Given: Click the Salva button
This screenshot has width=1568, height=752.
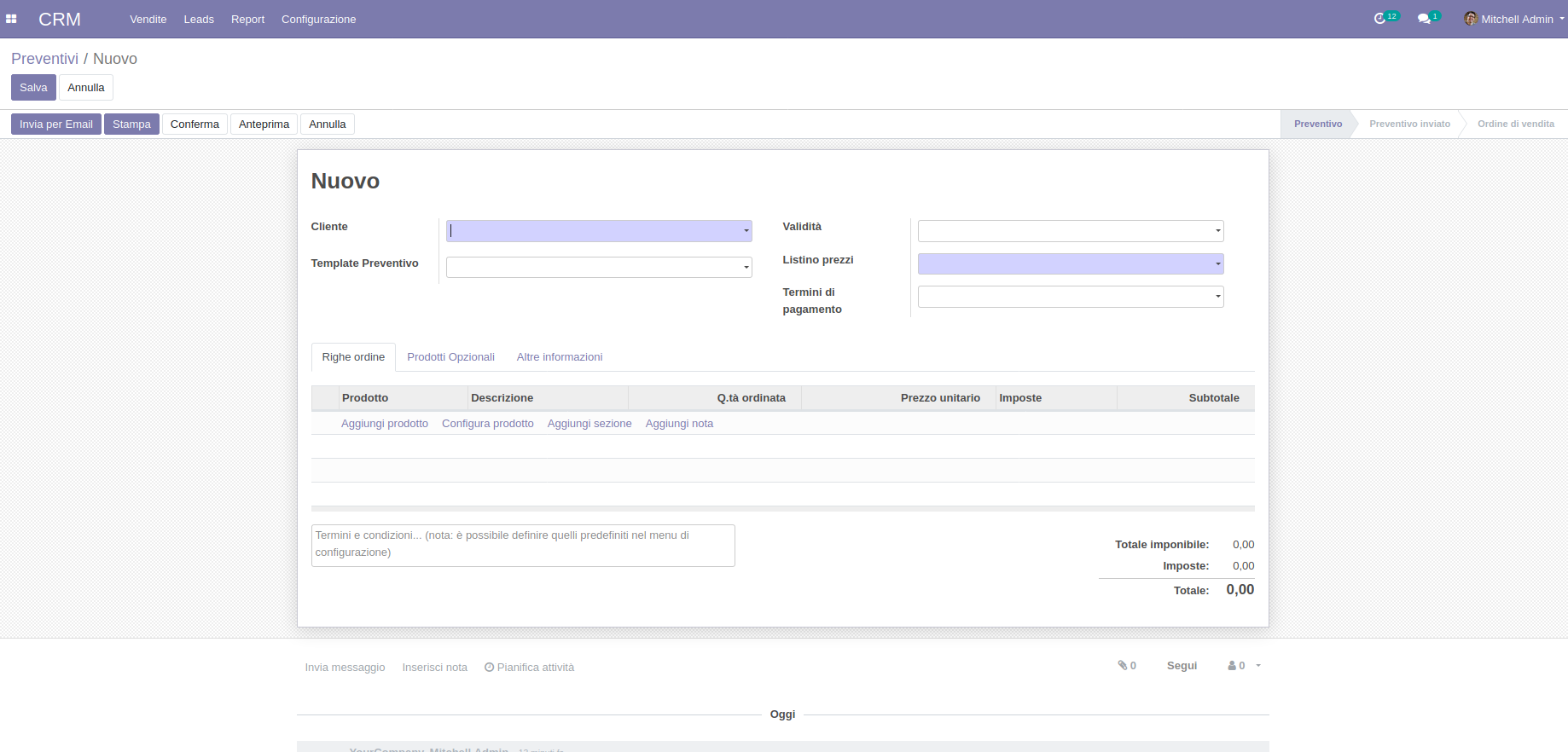Looking at the screenshot, I should (33, 88).
